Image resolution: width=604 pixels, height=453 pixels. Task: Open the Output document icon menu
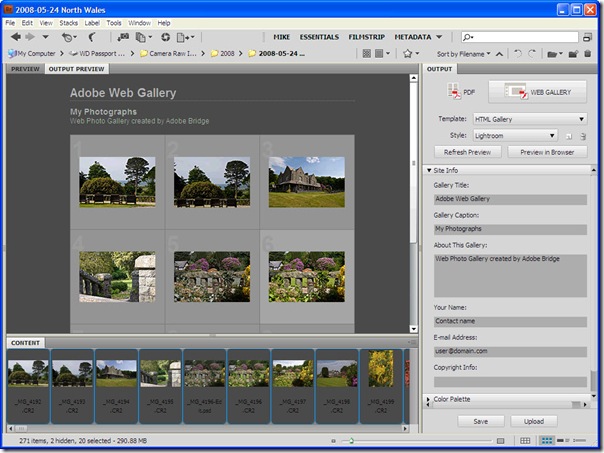click(x=185, y=37)
